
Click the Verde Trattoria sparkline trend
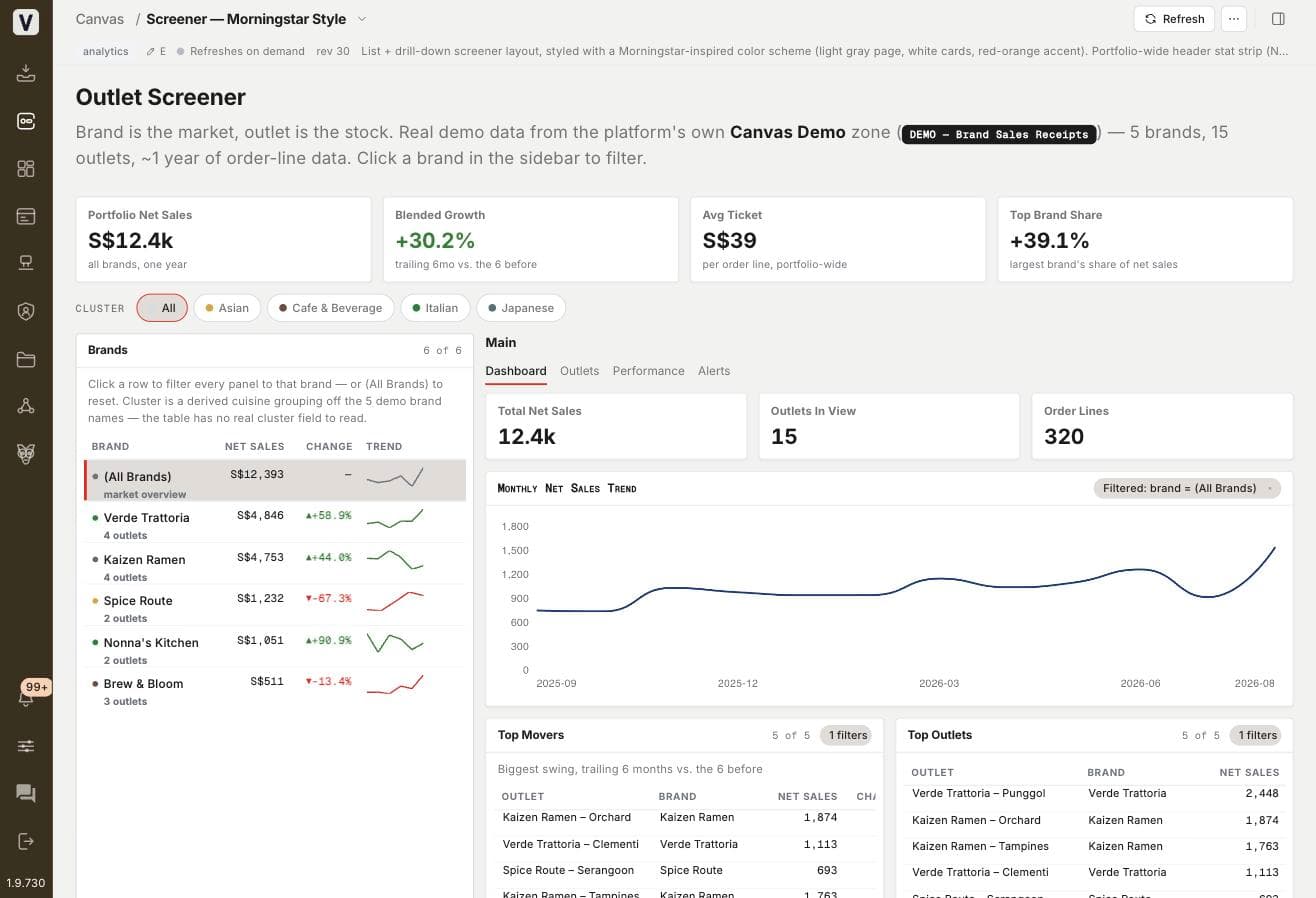394,518
